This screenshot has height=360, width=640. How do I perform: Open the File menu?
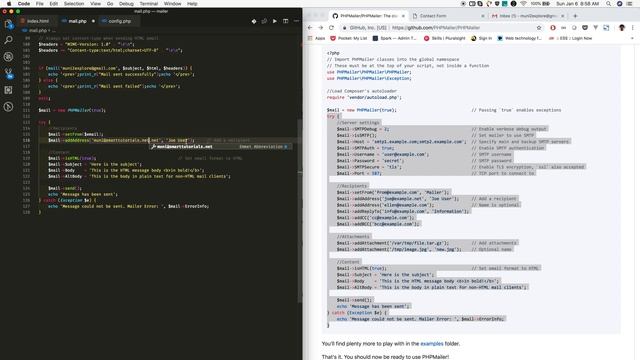pyautogui.click(x=40, y=4)
